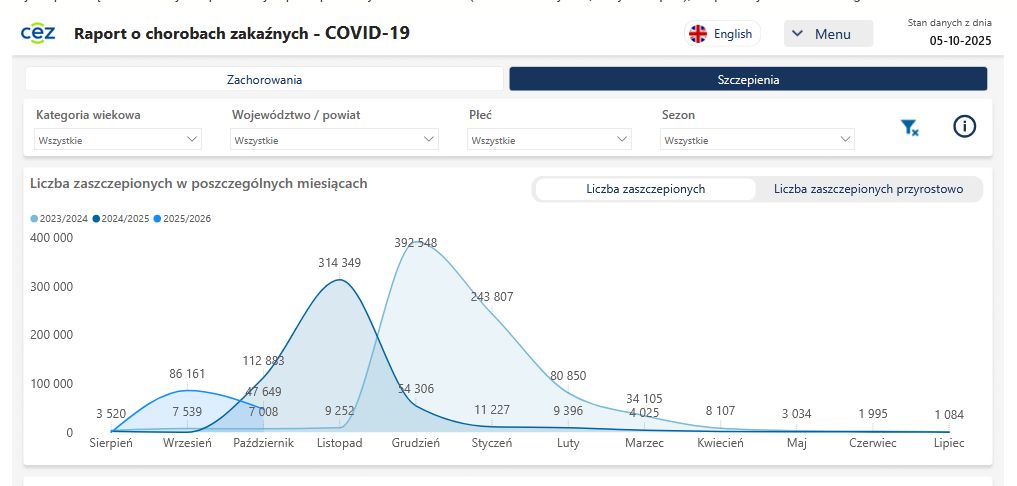
Task: Click the 392 548 peak data label
Action: [x=416, y=243]
